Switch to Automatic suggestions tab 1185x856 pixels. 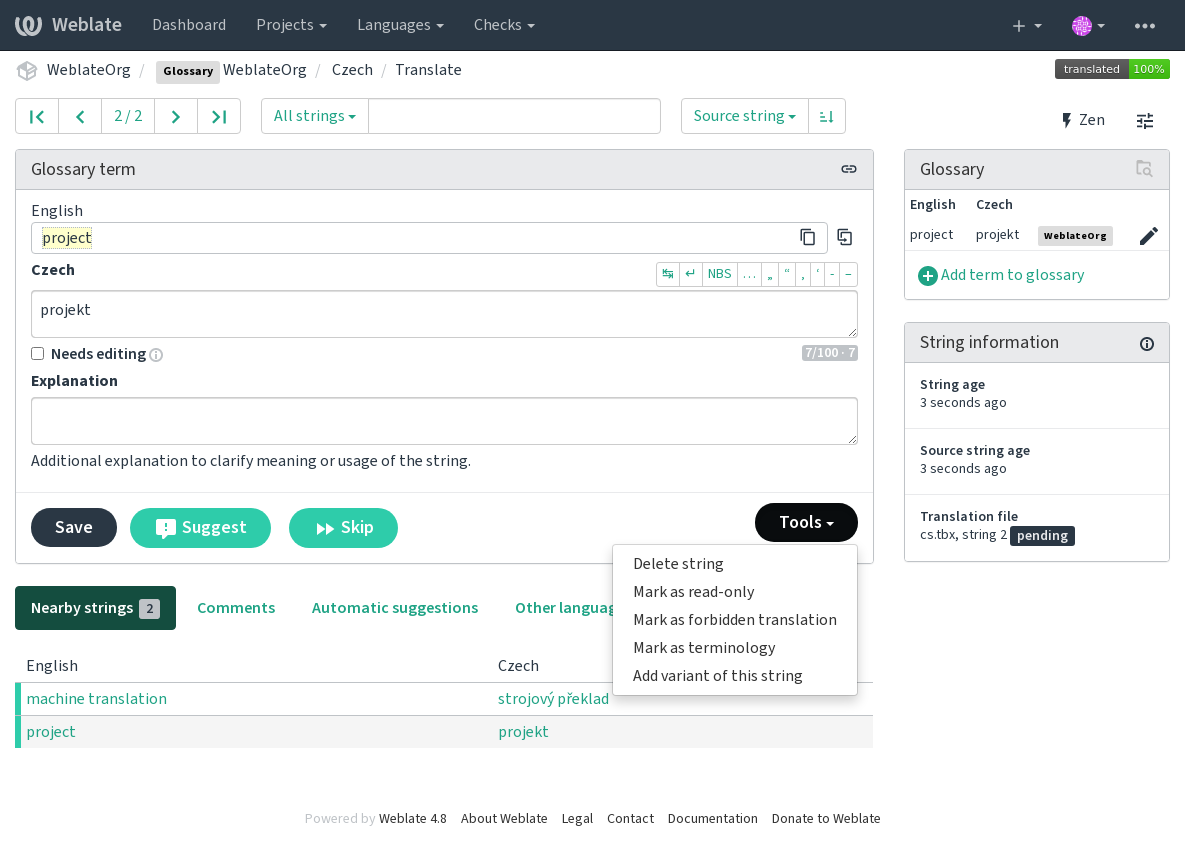coord(394,608)
